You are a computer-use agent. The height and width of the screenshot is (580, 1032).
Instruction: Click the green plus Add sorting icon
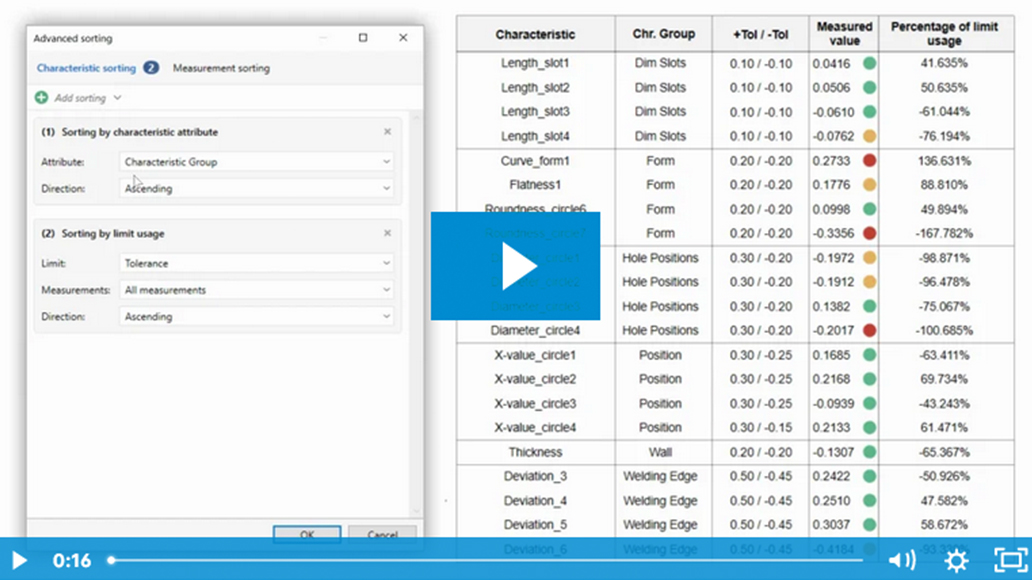[41, 98]
